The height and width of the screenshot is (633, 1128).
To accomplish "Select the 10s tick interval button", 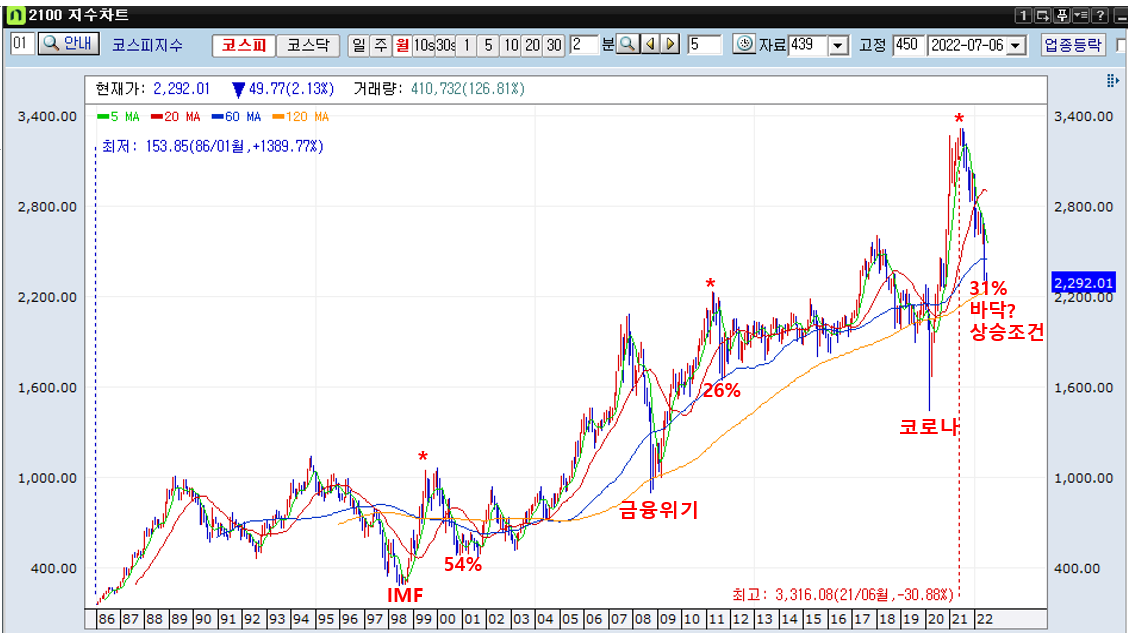I will click(x=424, y=45).
